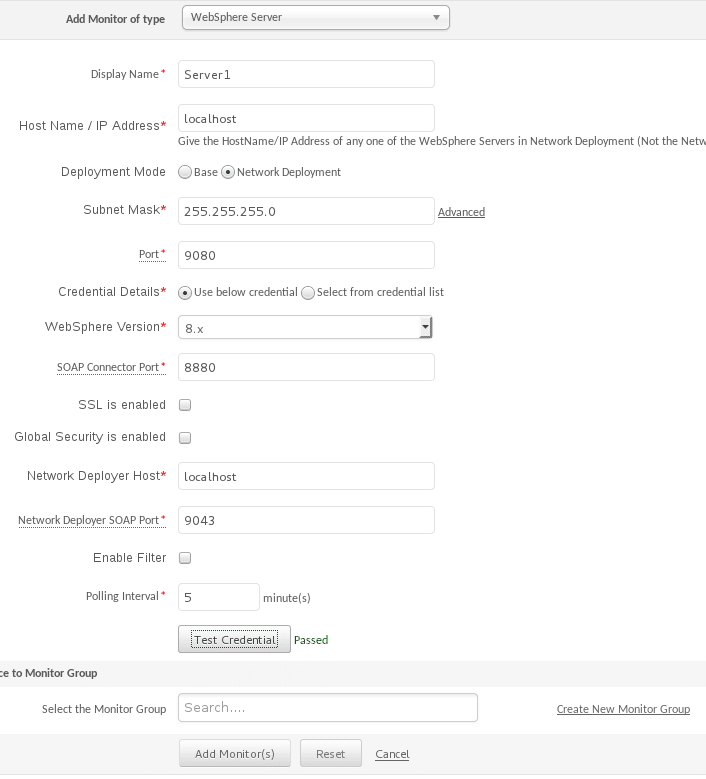Click the Test Credential button
The image size is (706, 779).
[235, 639]
